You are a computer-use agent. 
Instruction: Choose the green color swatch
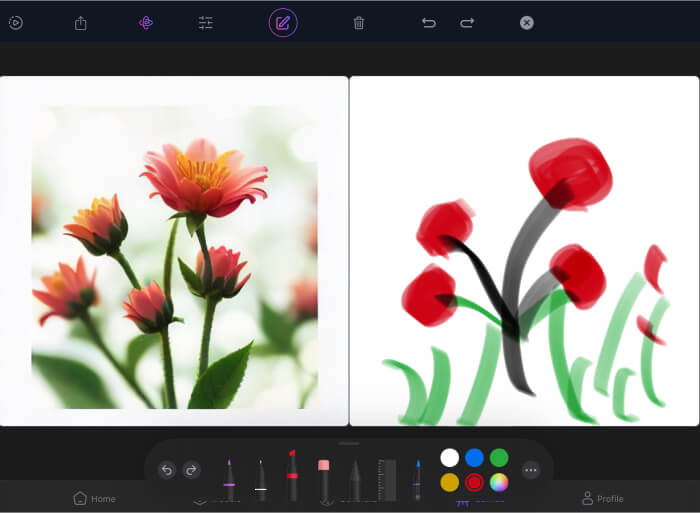tap(499, 457)
